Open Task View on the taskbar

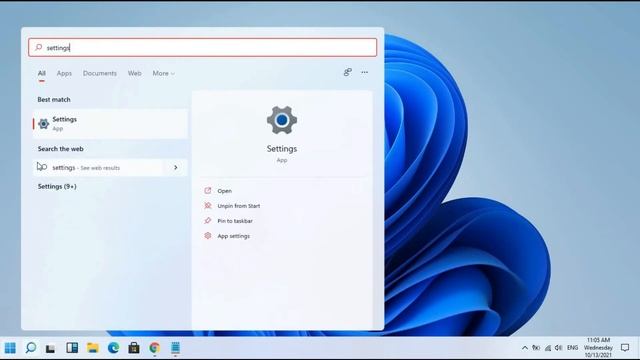(x=51, y=348)
